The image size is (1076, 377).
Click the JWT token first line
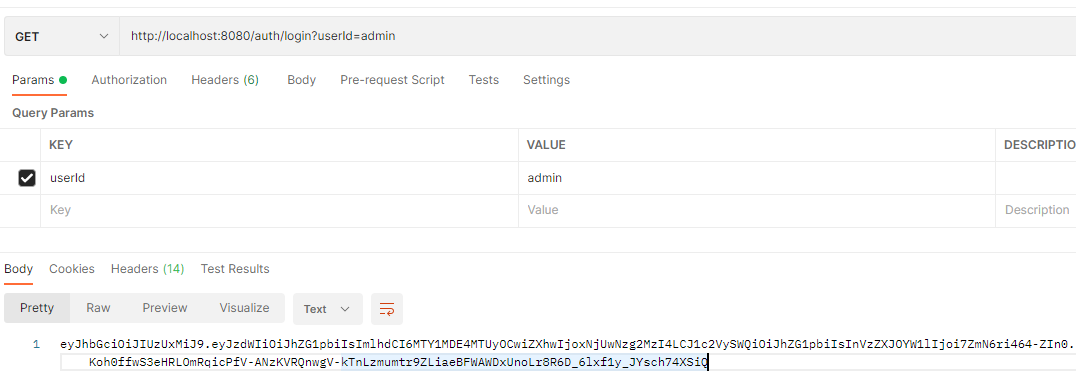pyautogui.click(x=567, y=345)
